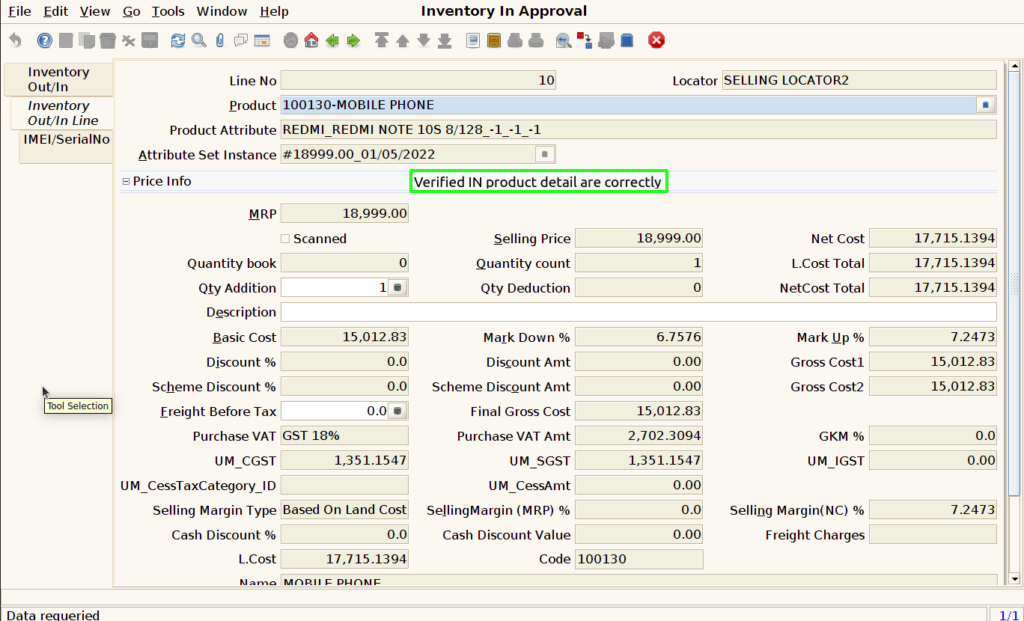Go to the Home menu house icon
Image resolution: width=1024 pixels, height=621 pixels.
click(312, 40)
